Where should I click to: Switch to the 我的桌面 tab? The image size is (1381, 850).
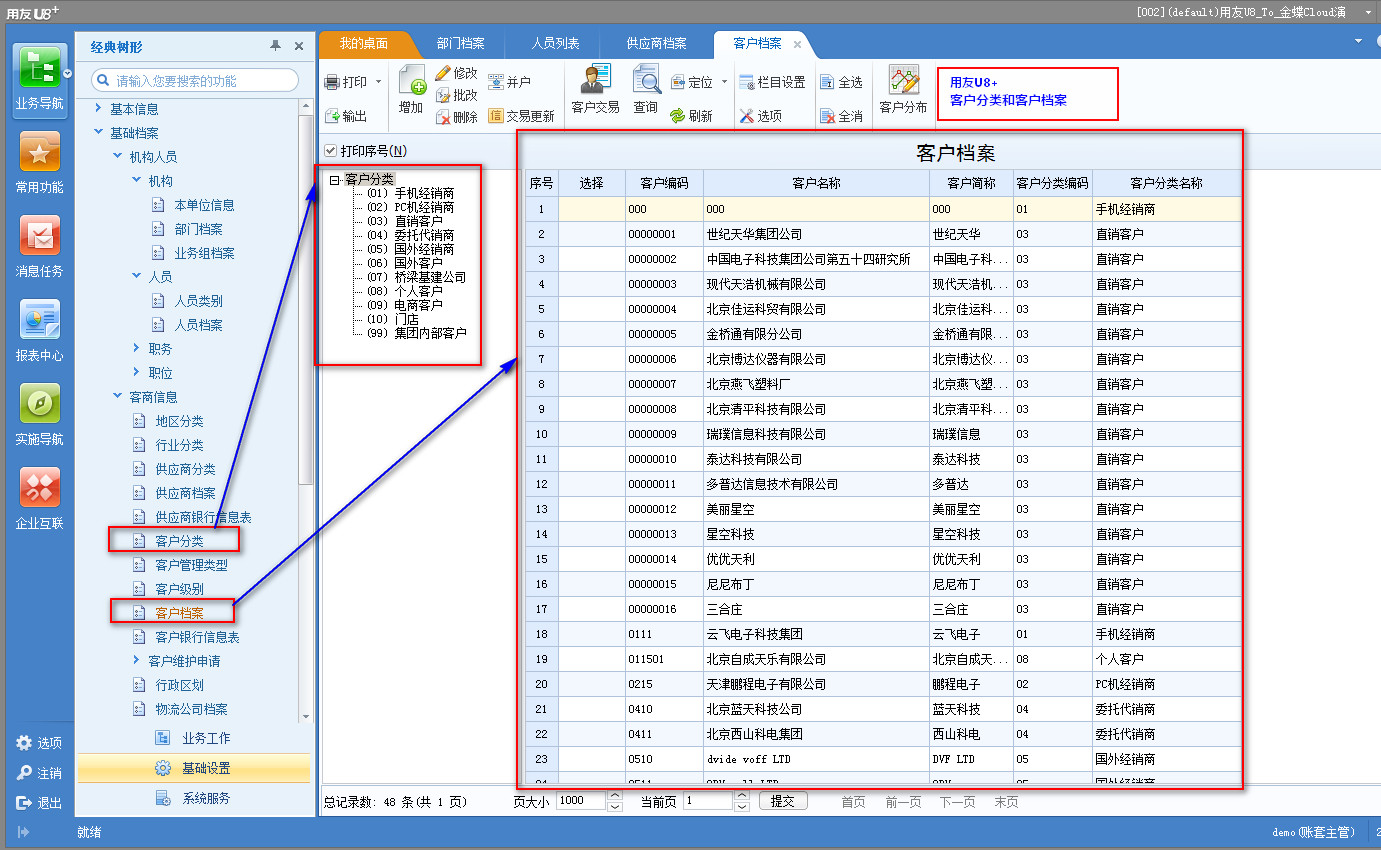pyautogui.click(x=363, y=44)
